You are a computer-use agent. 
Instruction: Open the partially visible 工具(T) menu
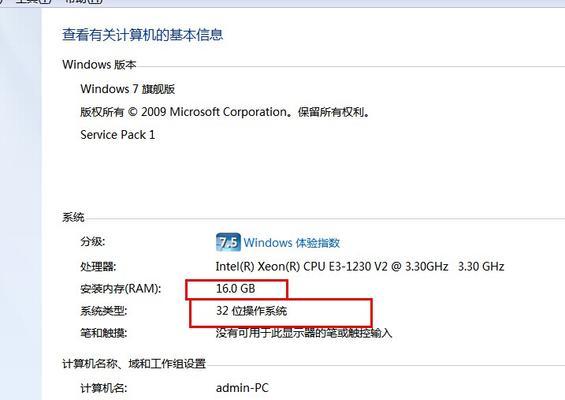pyautogui.click(x=34, y=1)
